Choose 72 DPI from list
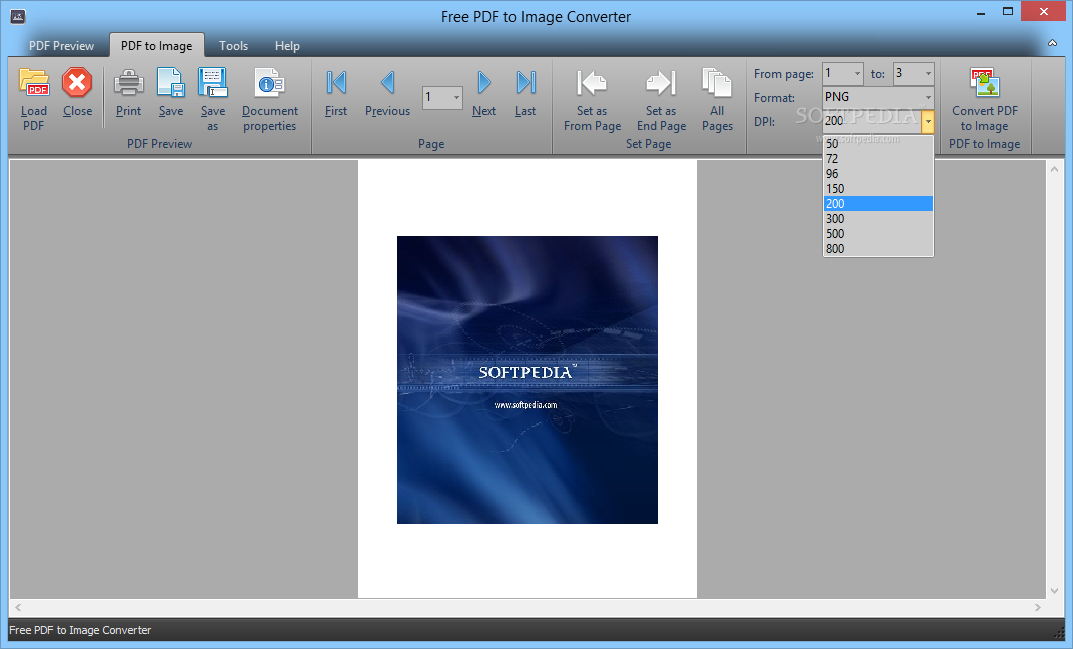 [x=878, y=159]
